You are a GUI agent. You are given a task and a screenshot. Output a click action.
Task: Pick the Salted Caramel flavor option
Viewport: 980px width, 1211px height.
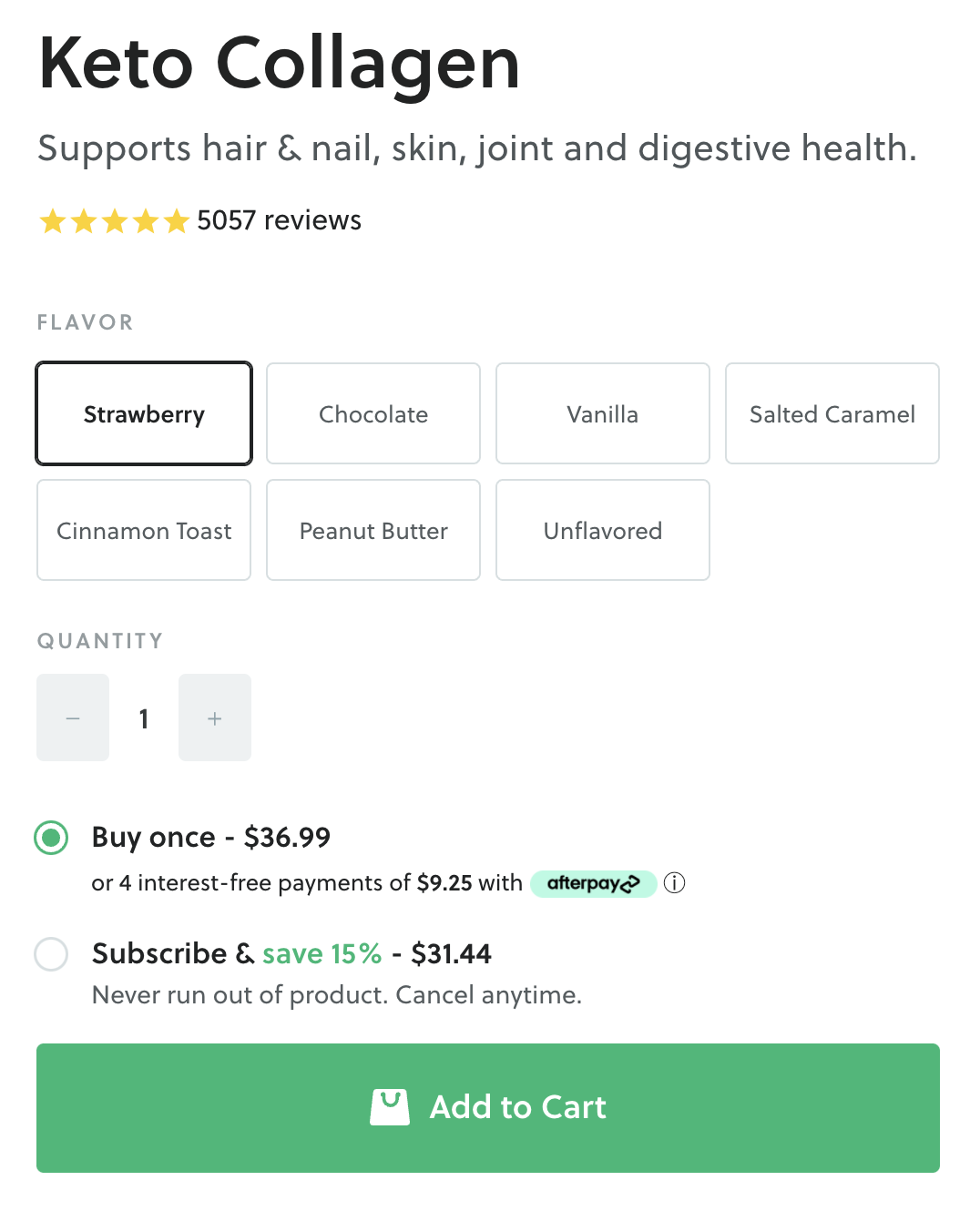coord(832,413)
